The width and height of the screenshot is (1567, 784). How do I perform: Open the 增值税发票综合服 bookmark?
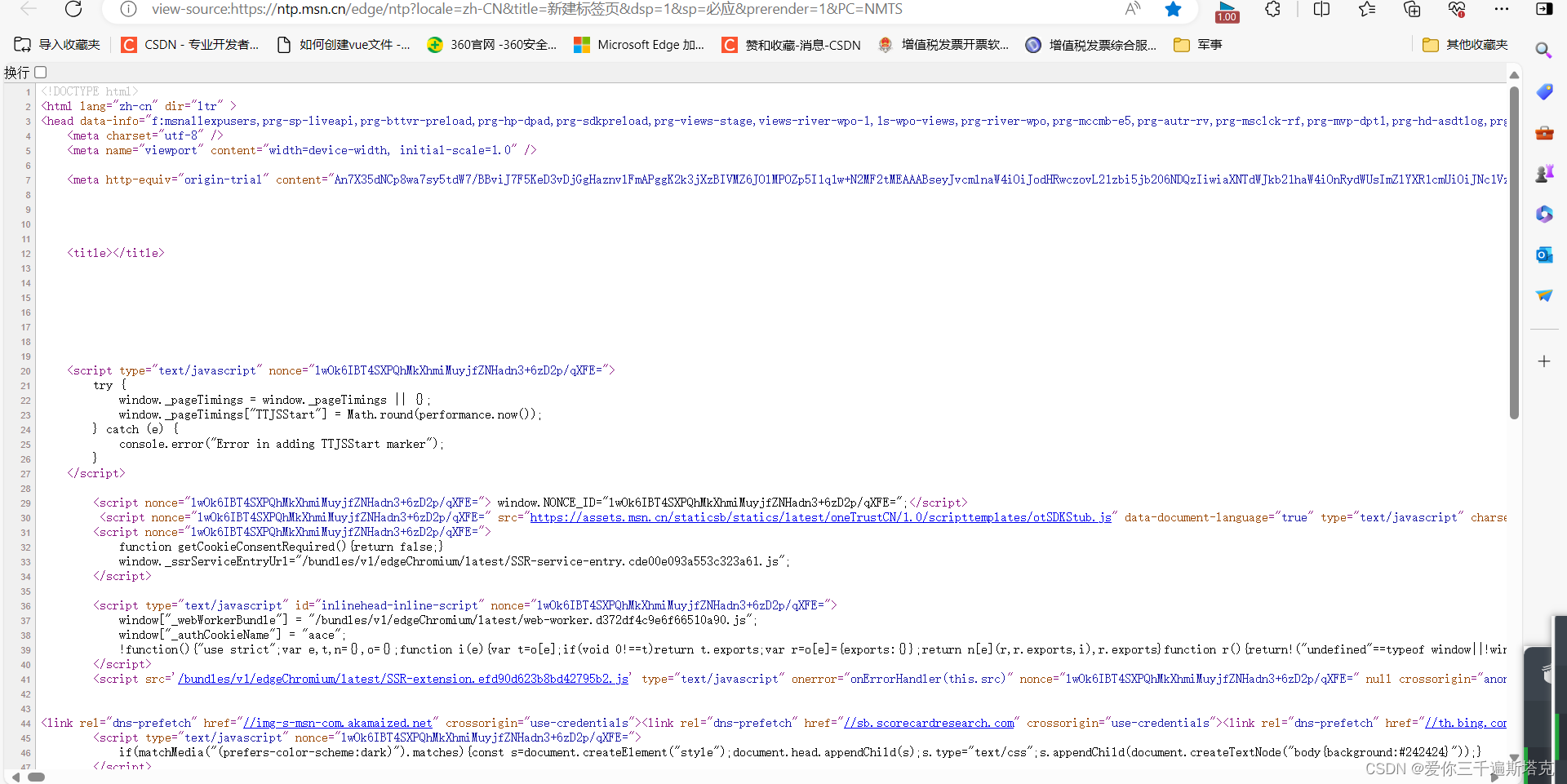[1091, 45]
